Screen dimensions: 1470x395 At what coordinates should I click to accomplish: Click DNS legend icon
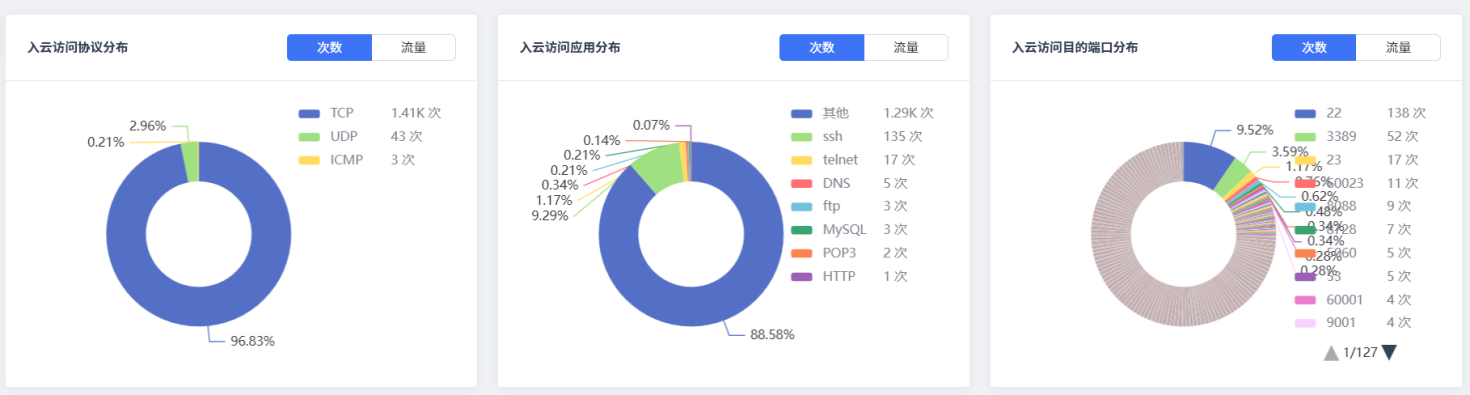[801, 183]
